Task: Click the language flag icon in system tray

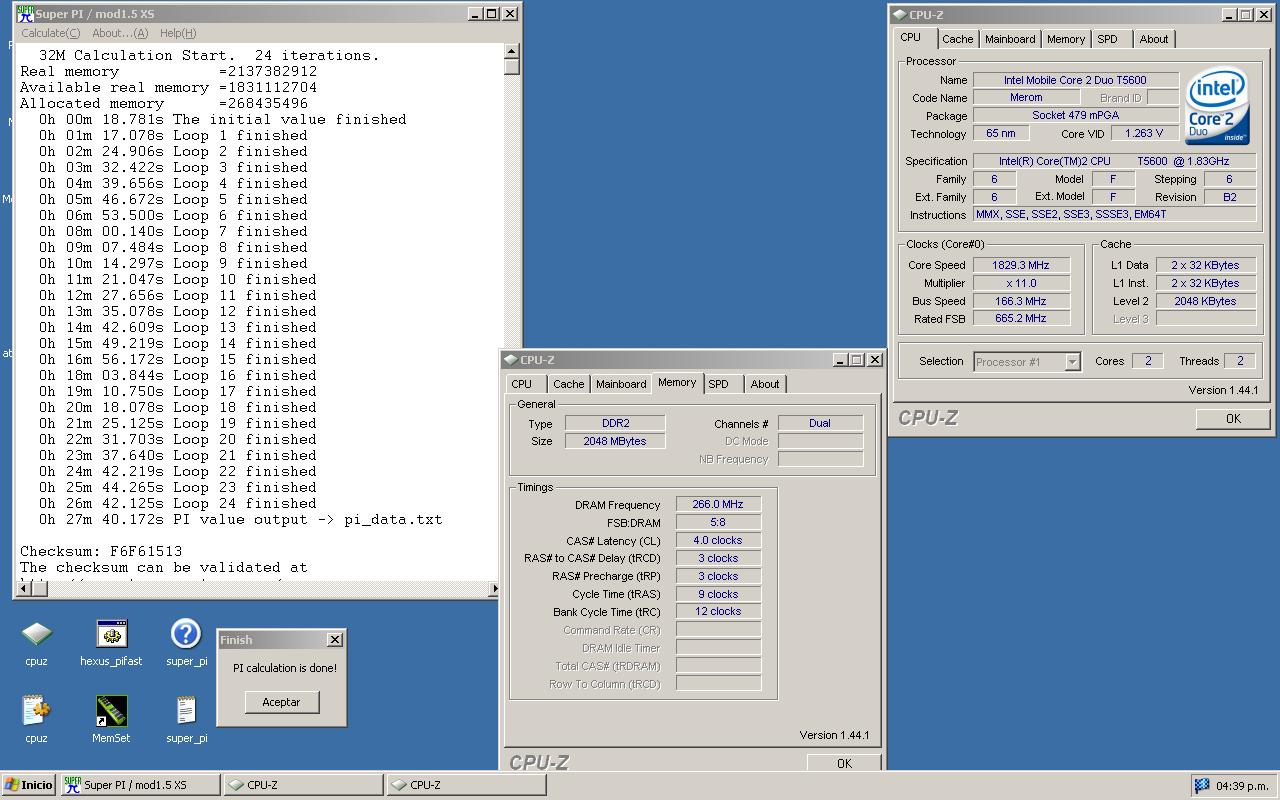Action: (1201, 785)
